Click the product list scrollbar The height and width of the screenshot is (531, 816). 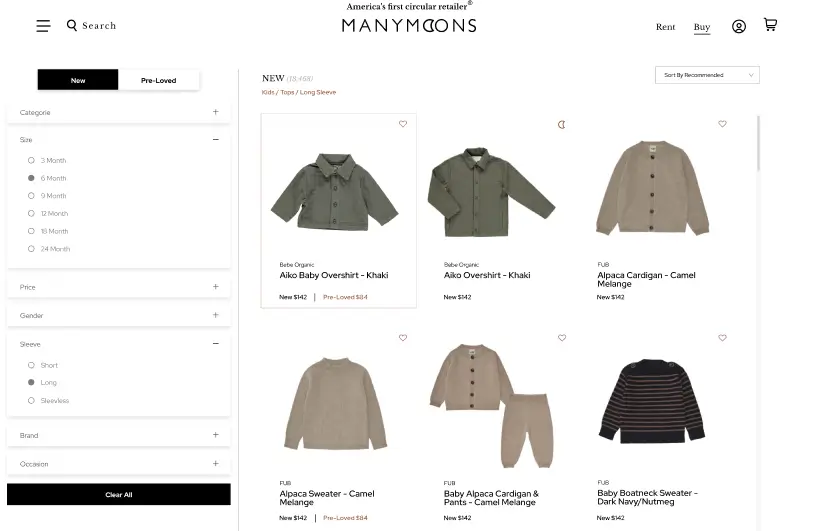click(758, 143)
